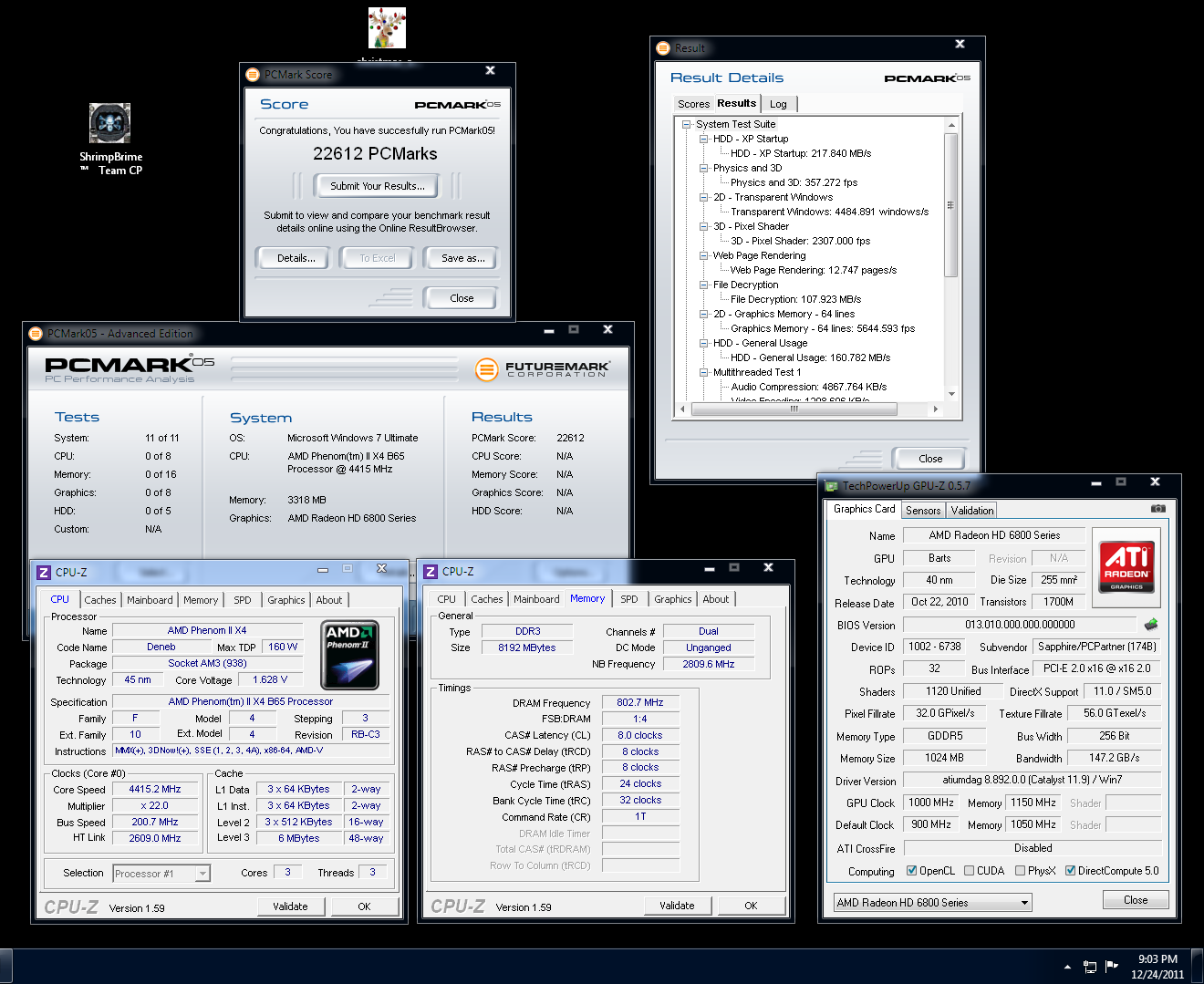Click Submit Your Results button

(x=378, y=186)
